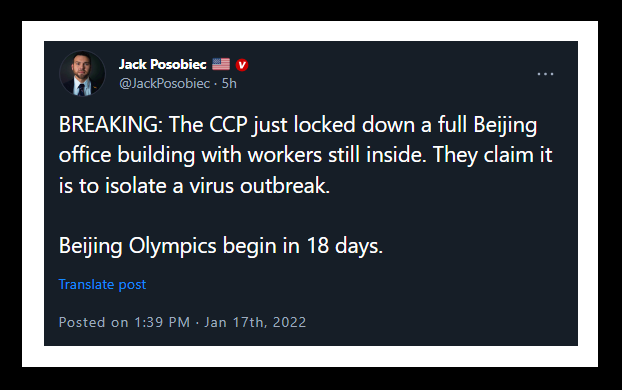Screen dimensions: 622x390
Task: Open the @JackPosobiec handle link
Action: click(164, 84)
